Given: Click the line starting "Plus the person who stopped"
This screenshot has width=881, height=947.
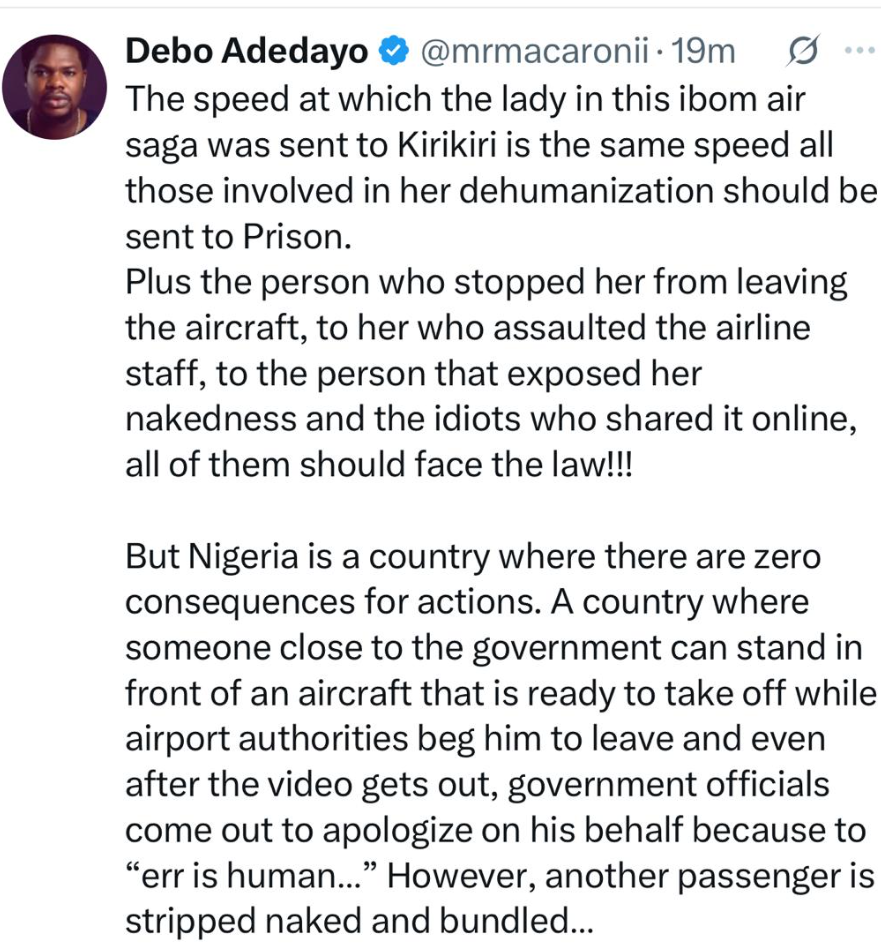Looking at the screenshot, I should [x=487, y=284].
